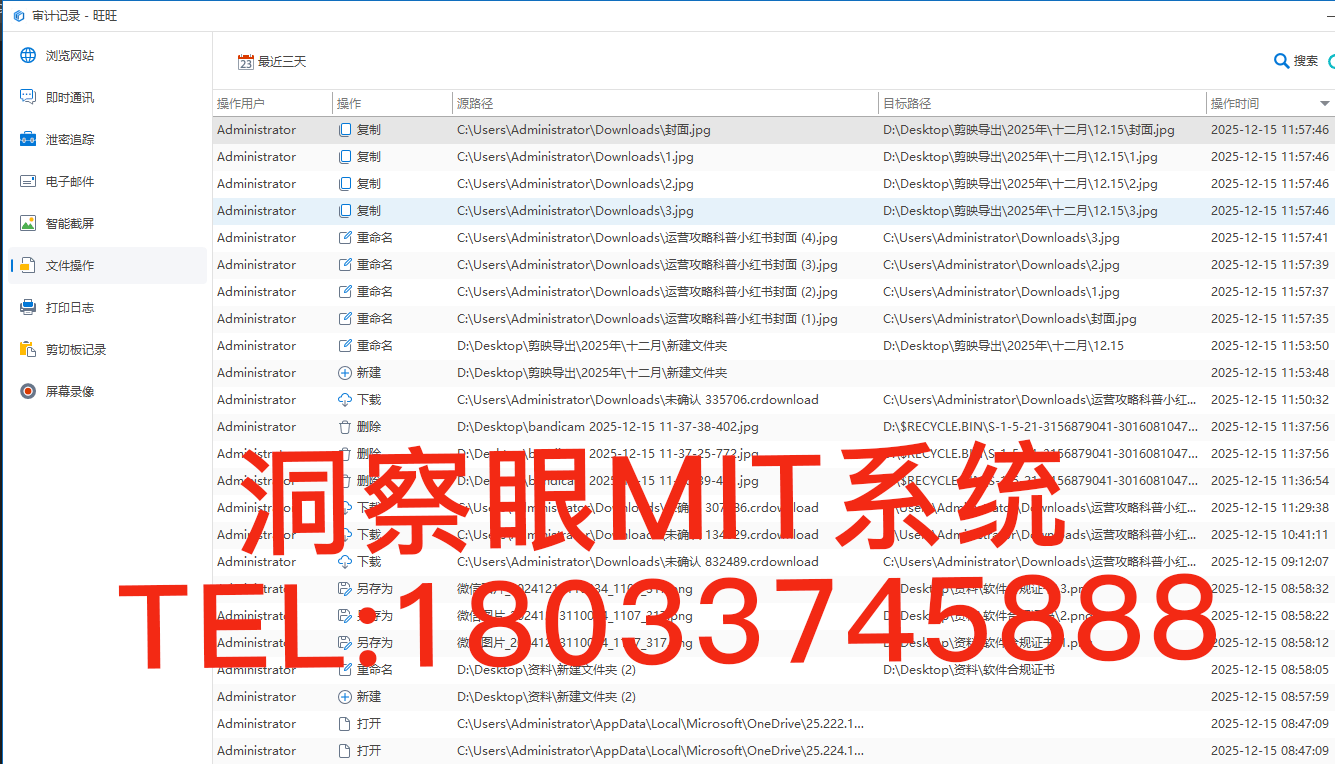Screen dimensions: 1335x764
Task: Click the 源路径 column header
Action: pyautogui.click(x=475, y=104)
